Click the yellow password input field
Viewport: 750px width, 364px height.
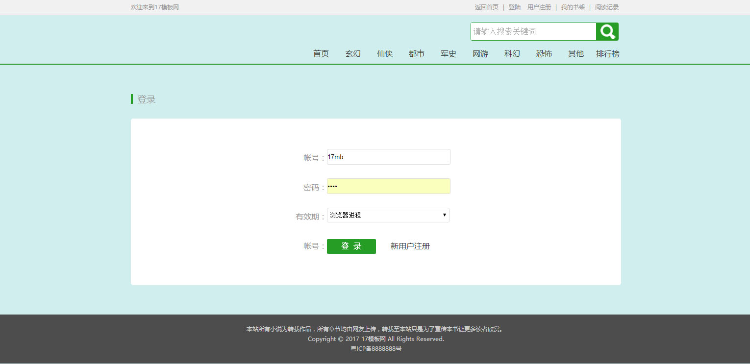click(388, 186)
